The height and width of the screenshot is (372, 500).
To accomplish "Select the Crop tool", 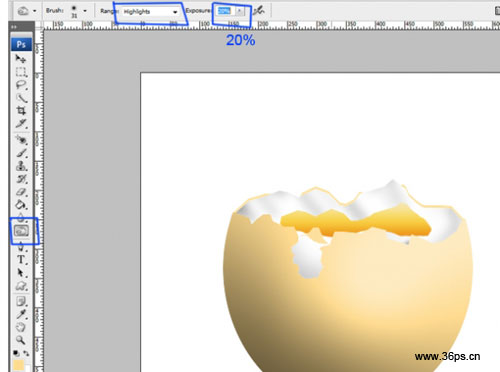I will [x=21, y=110].
